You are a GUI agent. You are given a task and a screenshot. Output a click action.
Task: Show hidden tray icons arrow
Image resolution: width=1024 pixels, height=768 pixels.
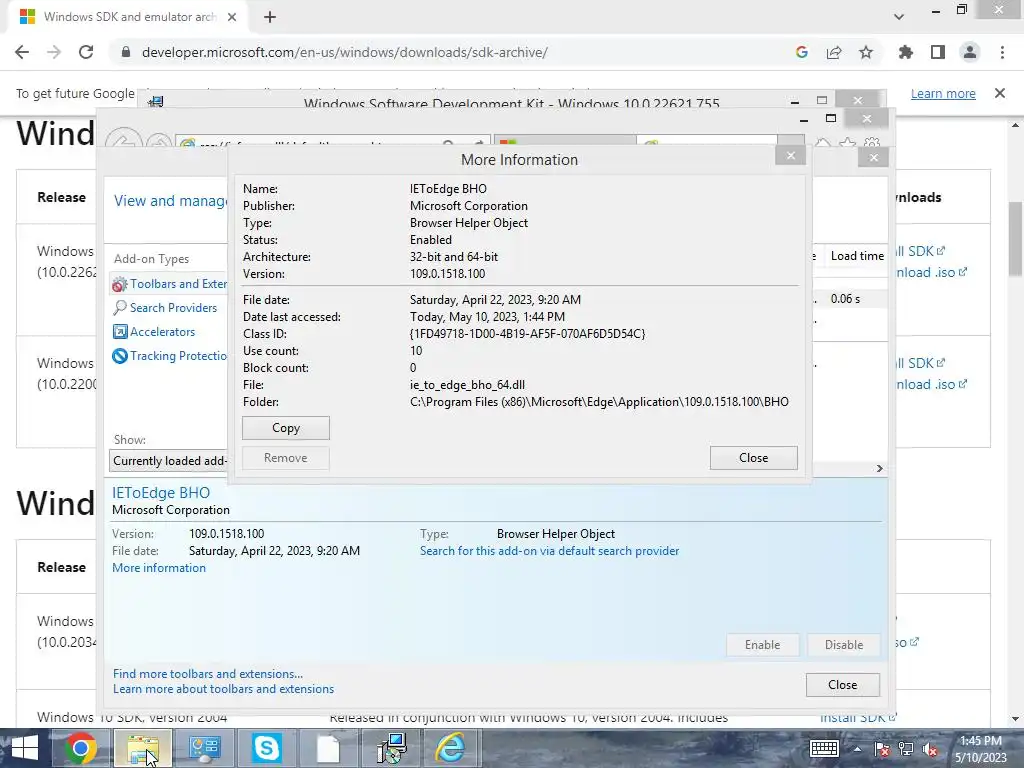tap(857, 749)
